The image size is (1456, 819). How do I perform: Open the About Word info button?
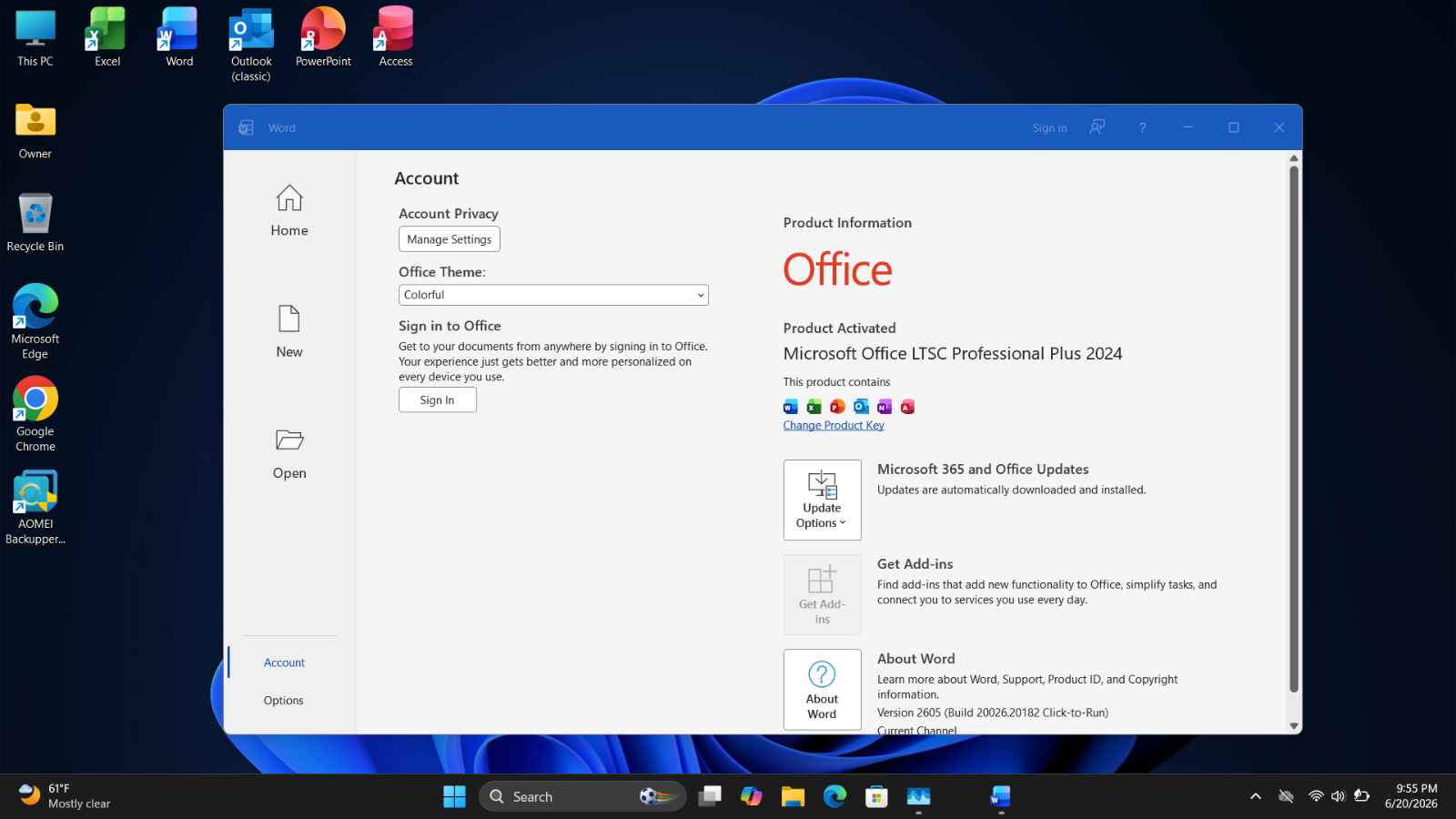click(822, 689)
